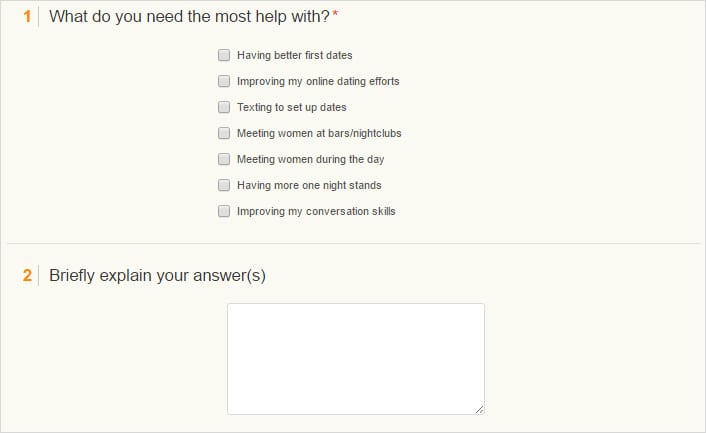Click the orange question number 2
Screen dimensions: 706x433
[x=27, y=275]
